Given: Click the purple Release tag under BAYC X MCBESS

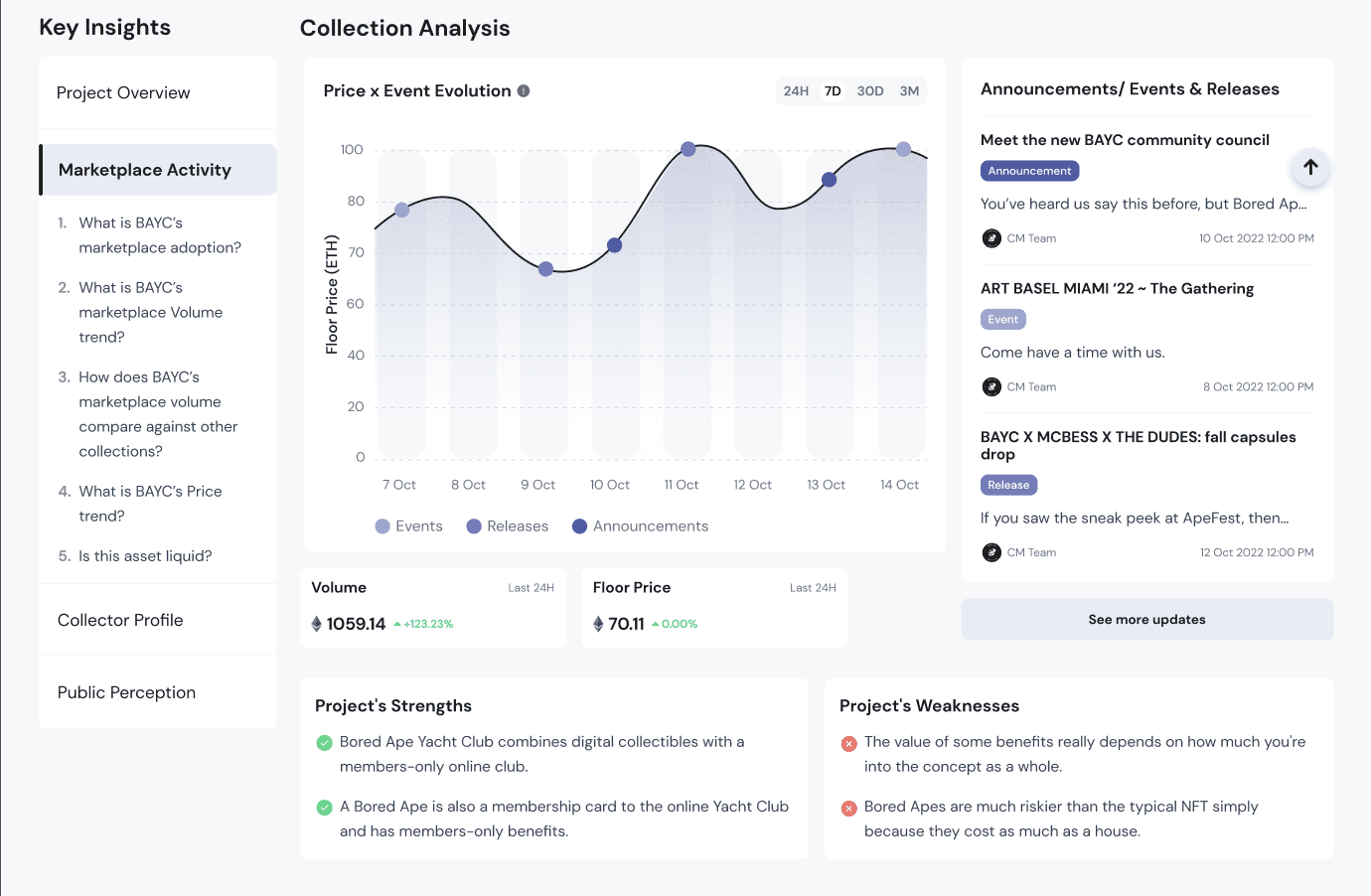Looking at the screenshot, I should [x=1008, y=485].
